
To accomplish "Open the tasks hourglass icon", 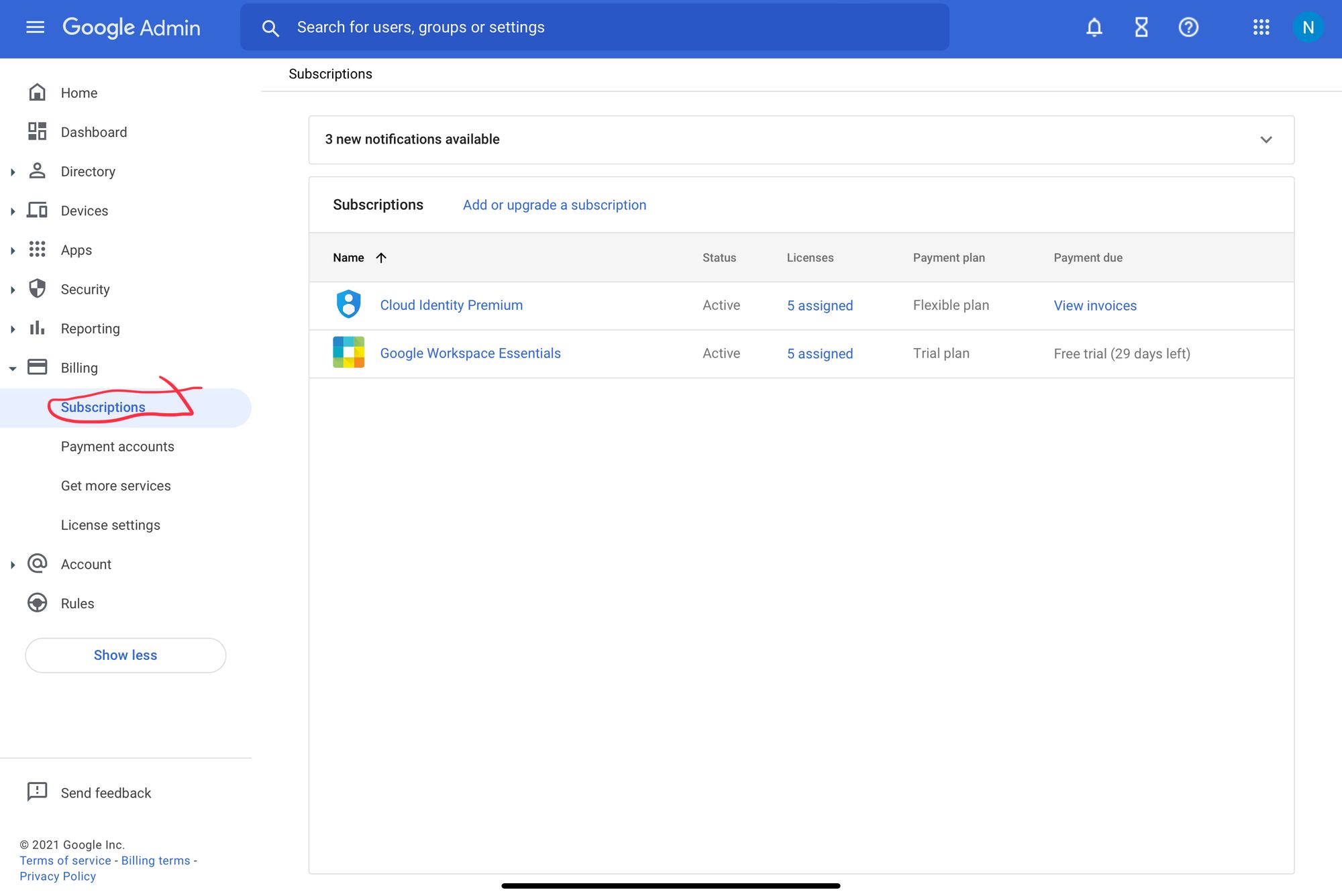I will [1141, 27].
